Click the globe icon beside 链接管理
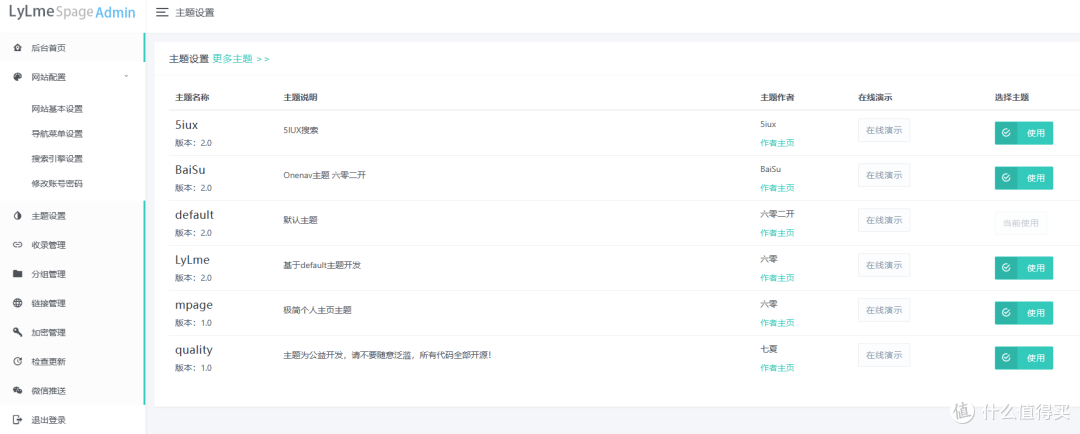Viewport: 1080px width, 434px height. [x=18, y=303]
